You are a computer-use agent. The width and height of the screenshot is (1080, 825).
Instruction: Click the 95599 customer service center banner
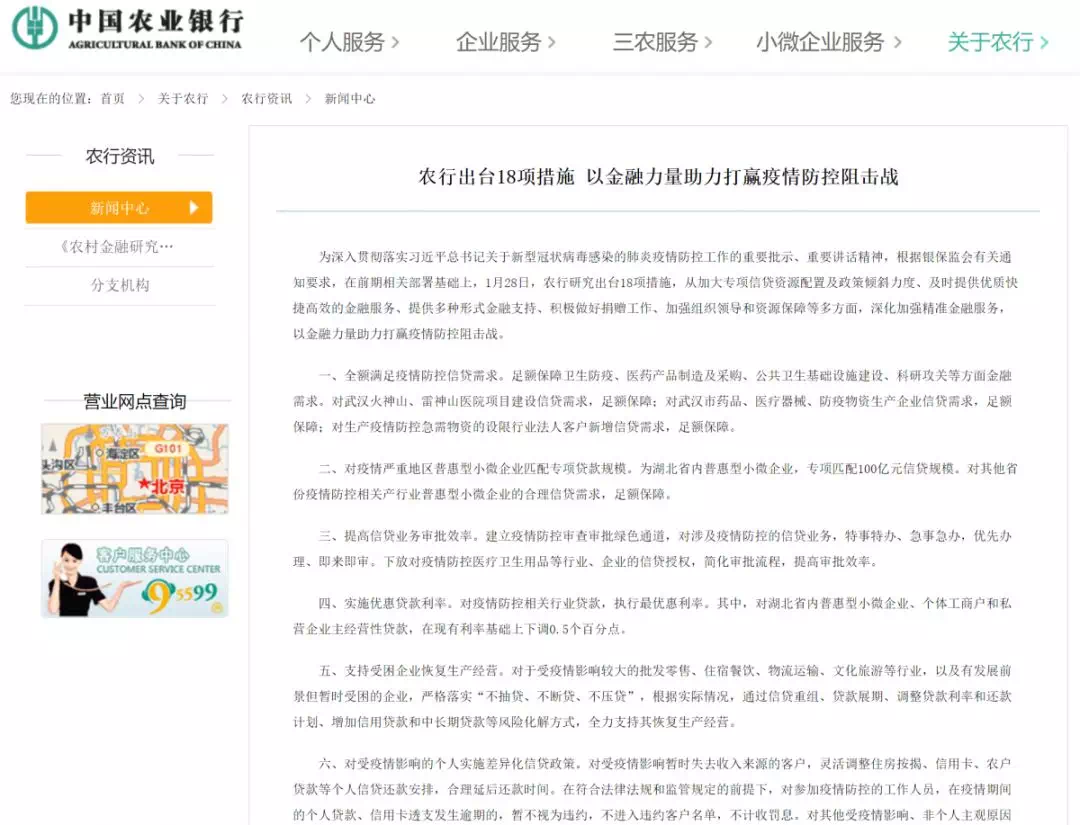click(134, 579)
